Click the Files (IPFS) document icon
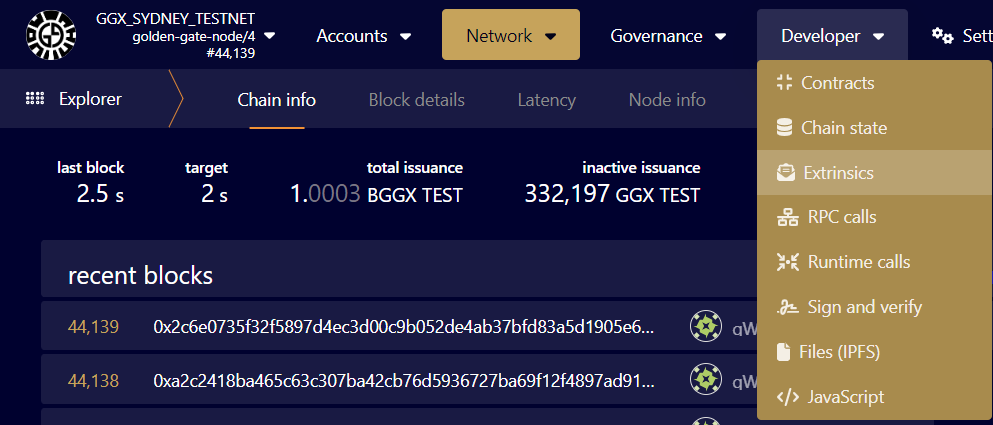This screenshot has height=425, width=993. [x=783, y=352]
